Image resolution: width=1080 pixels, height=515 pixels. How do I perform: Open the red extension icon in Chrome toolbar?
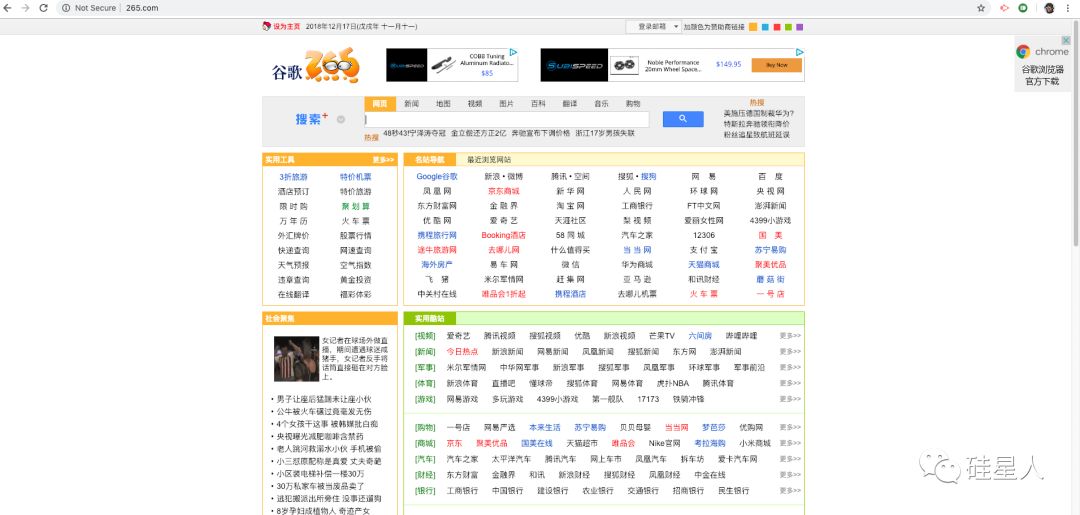pyautogui.click(x=1004, y=8)
